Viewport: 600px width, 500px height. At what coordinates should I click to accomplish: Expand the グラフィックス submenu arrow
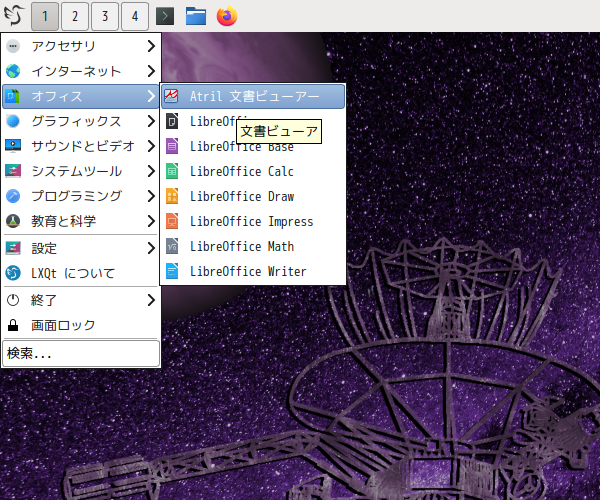[151, 121]
